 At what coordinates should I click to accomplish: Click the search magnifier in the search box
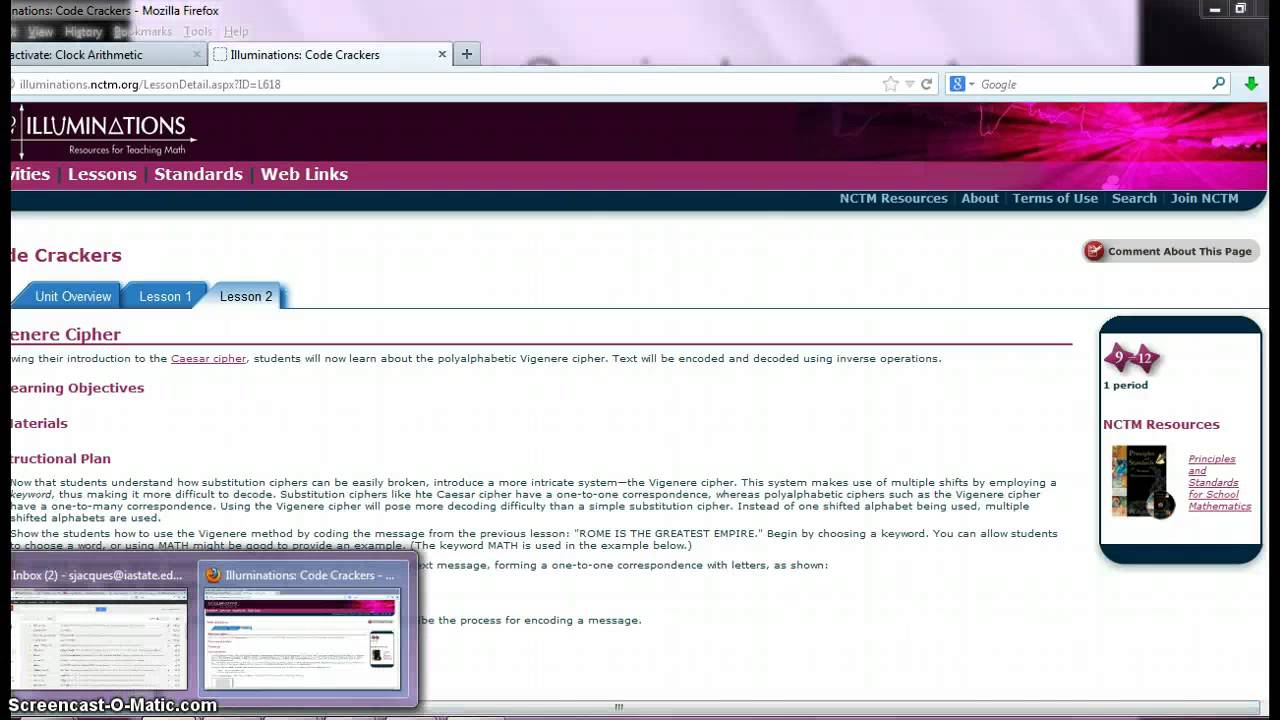point(1219,84)
